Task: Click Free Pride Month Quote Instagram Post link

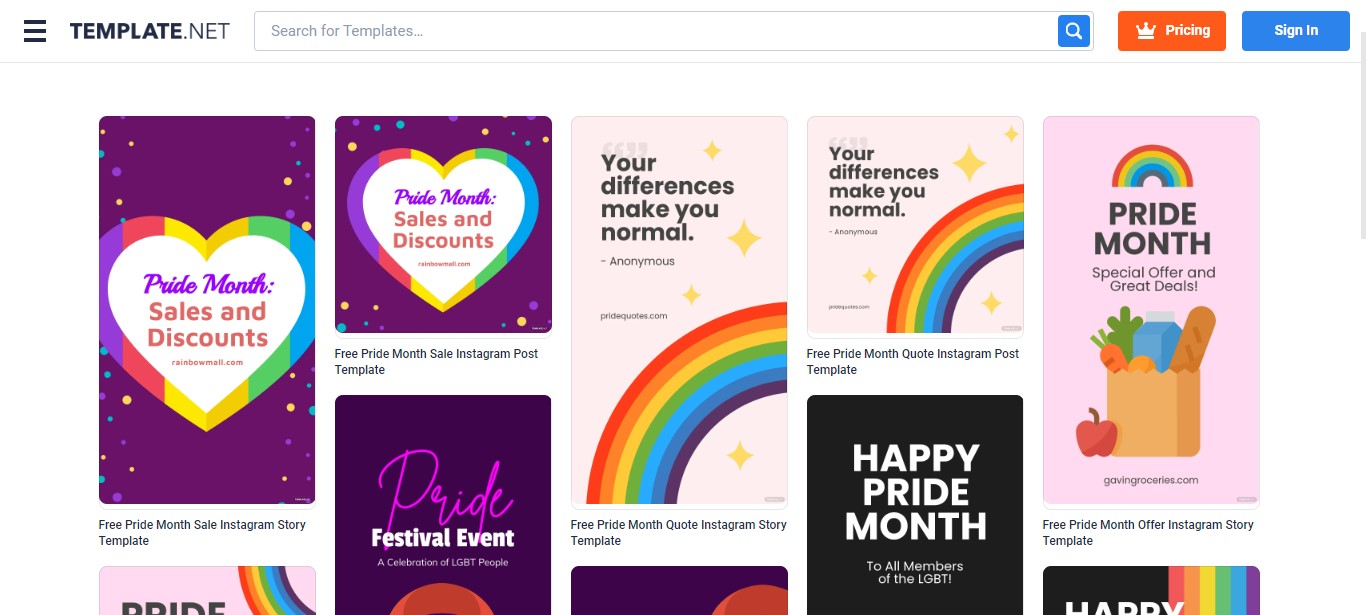Action: pyautogui.click(x=913, y=362)
